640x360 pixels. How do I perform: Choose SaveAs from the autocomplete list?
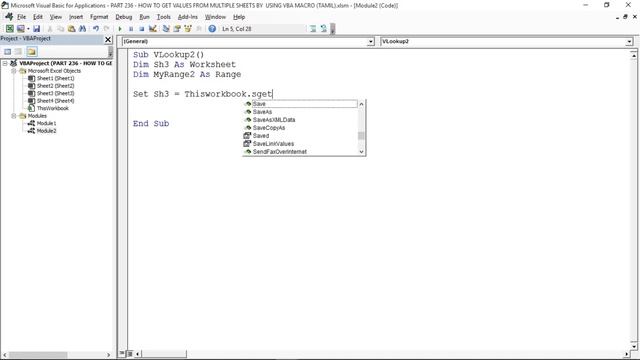pyautogui.click(x=300, y=112)
